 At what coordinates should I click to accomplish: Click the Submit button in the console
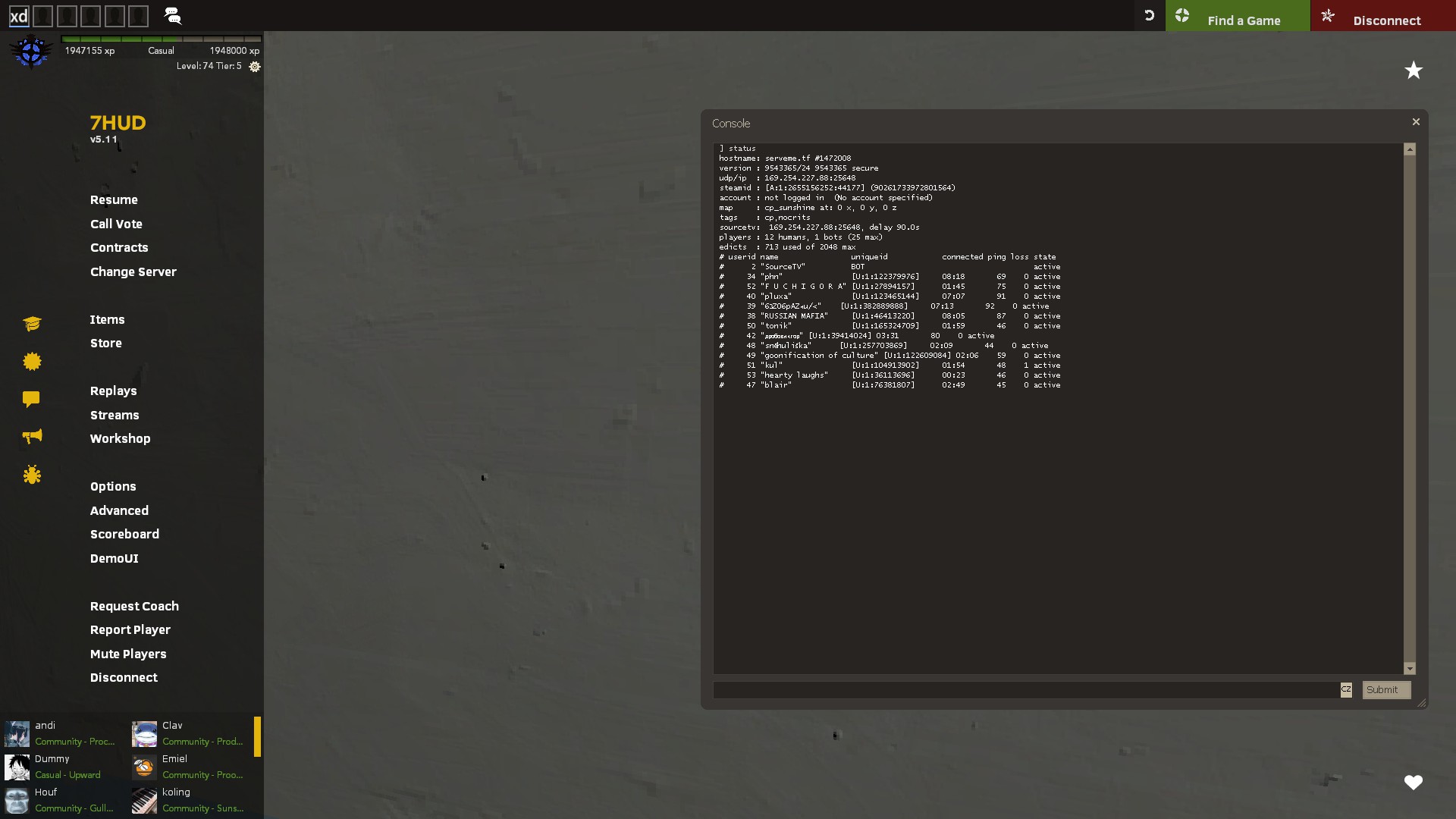(1385, 689)
